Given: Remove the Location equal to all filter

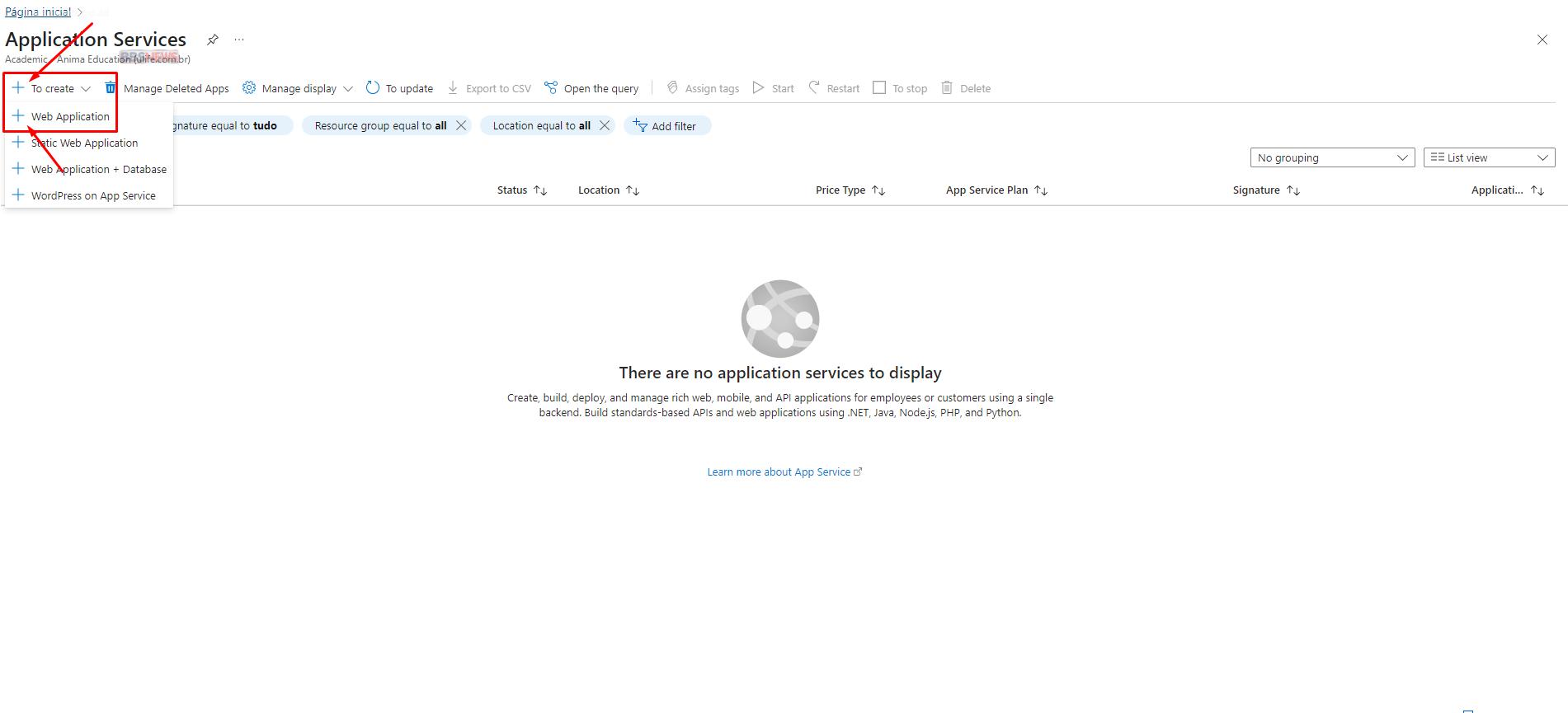Looking at the screenshot, I should [x=605, y=125].
